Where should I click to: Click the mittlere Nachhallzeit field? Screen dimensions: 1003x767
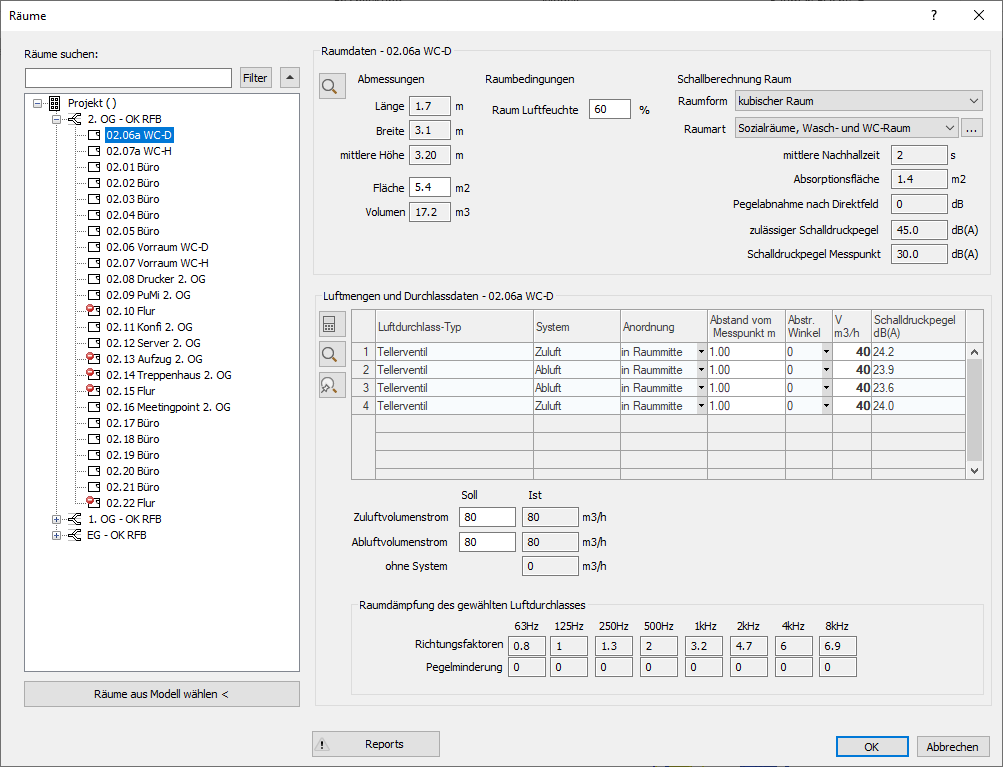919,155
